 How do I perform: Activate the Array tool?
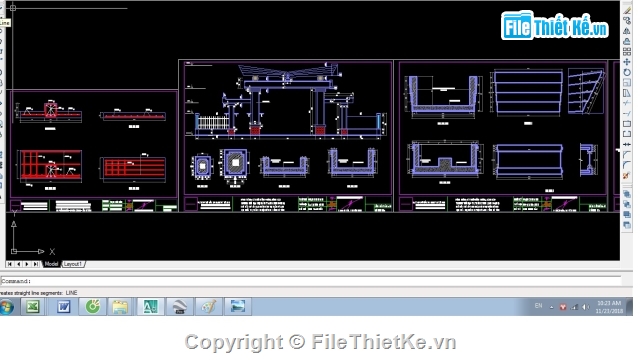click(x=627, y=52)
